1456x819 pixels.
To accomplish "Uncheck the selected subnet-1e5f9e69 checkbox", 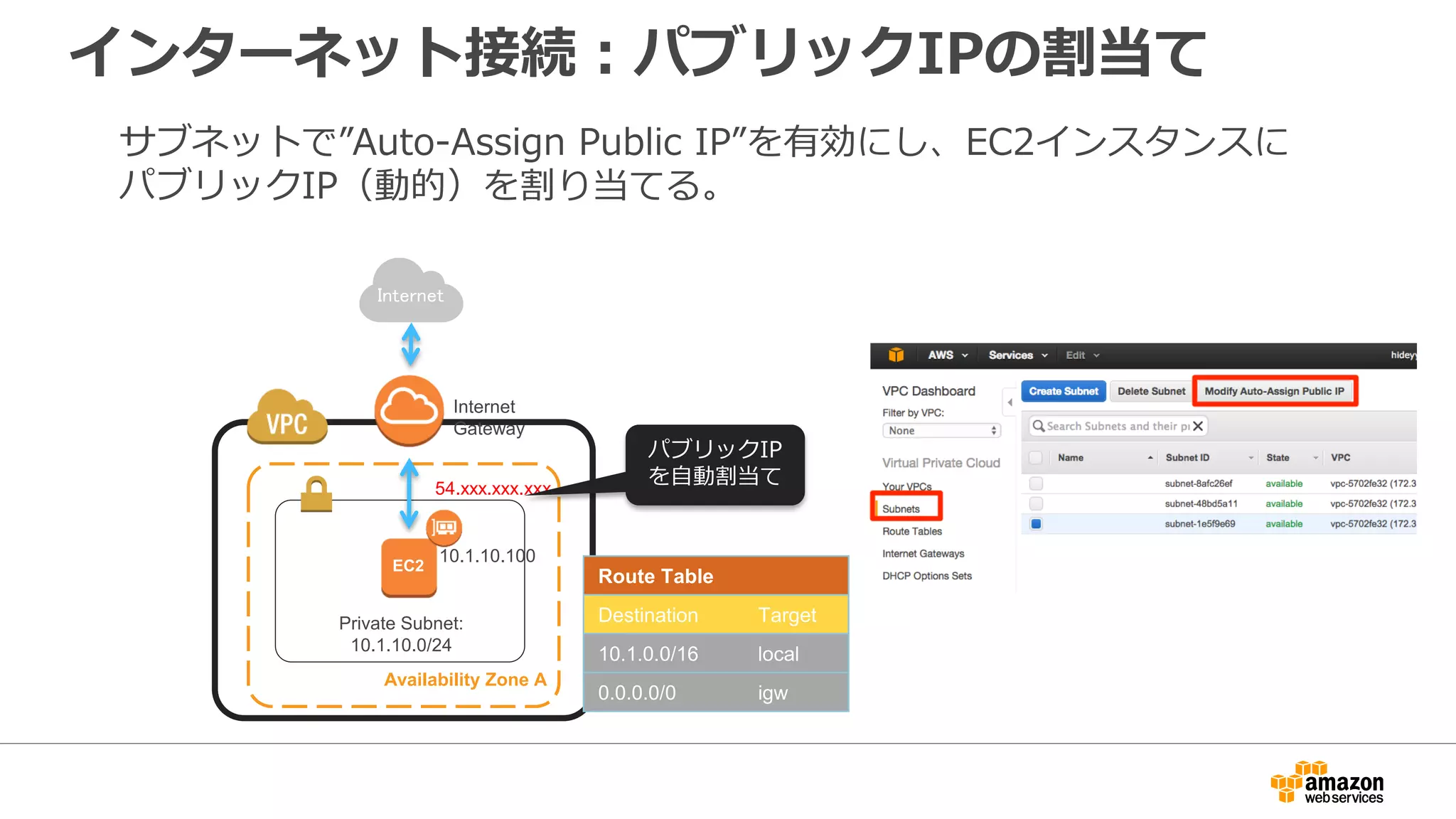I will 1036,524.
